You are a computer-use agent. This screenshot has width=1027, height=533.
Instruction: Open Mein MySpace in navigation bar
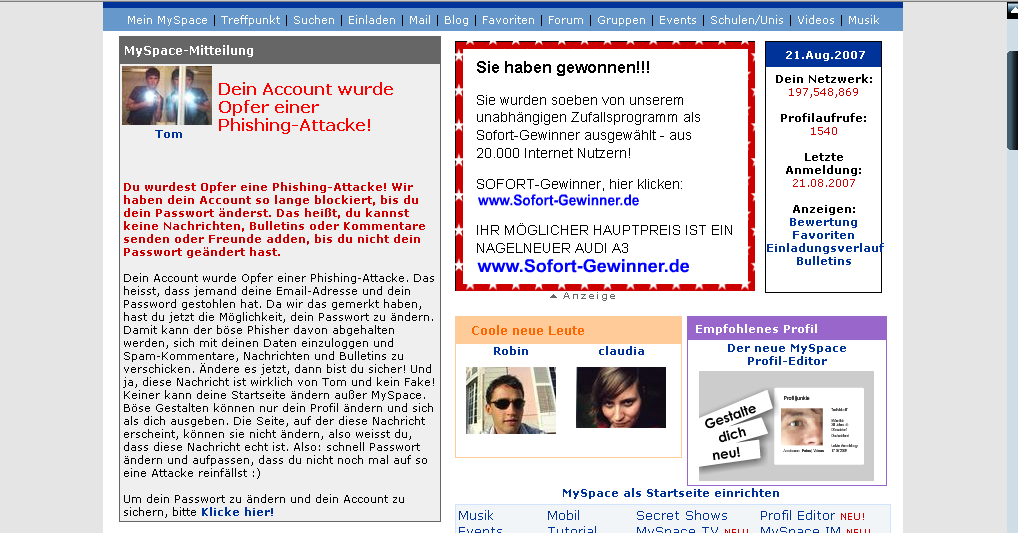[x=167, y=20]
